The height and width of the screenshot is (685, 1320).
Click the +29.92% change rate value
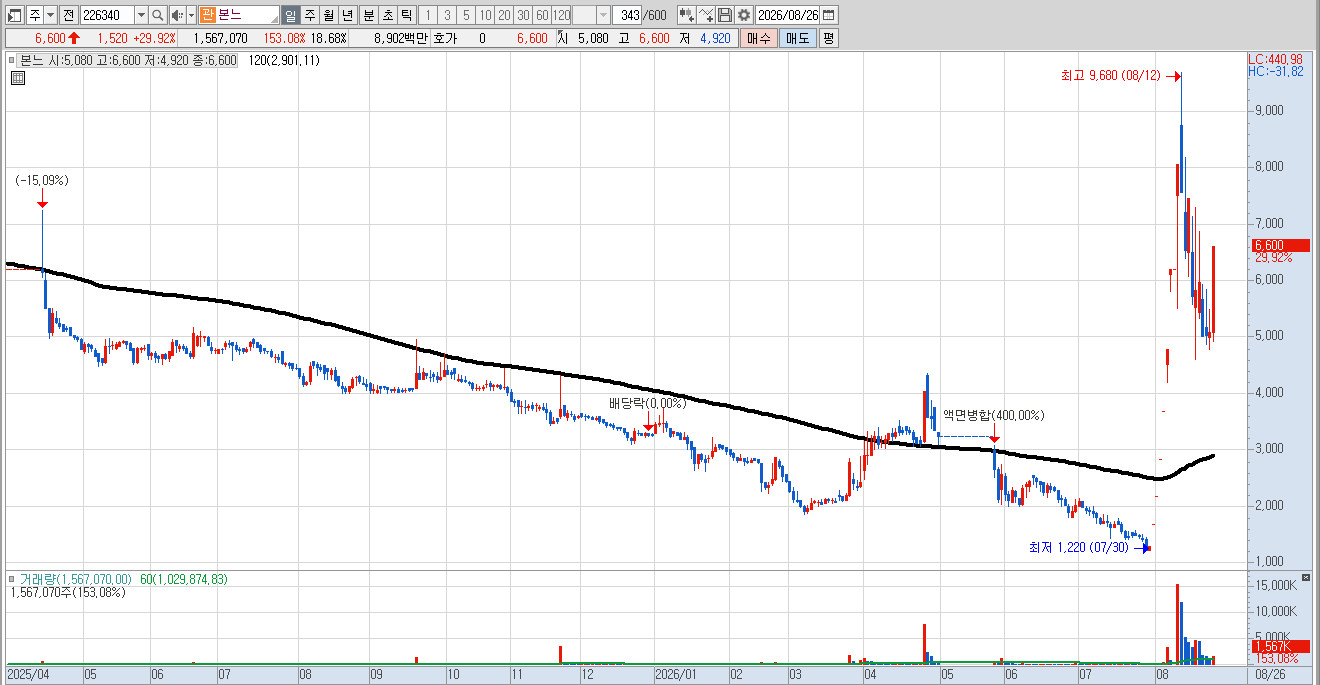(x=154, y=38)
